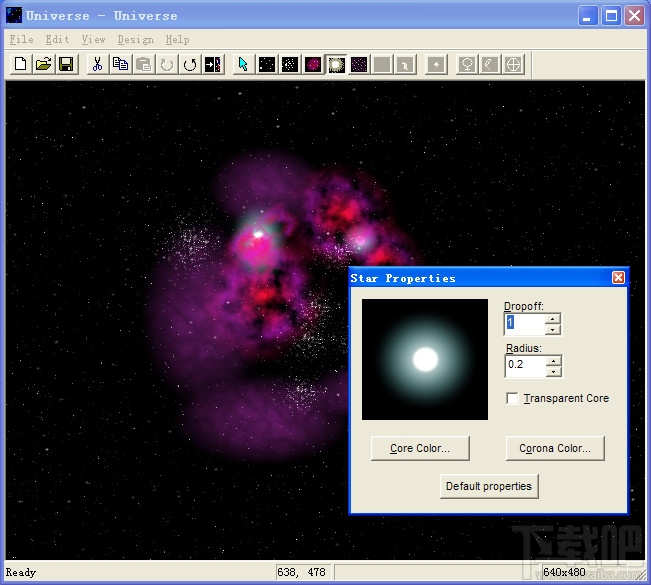Click the New file toolbar icon

click(21, 65)
